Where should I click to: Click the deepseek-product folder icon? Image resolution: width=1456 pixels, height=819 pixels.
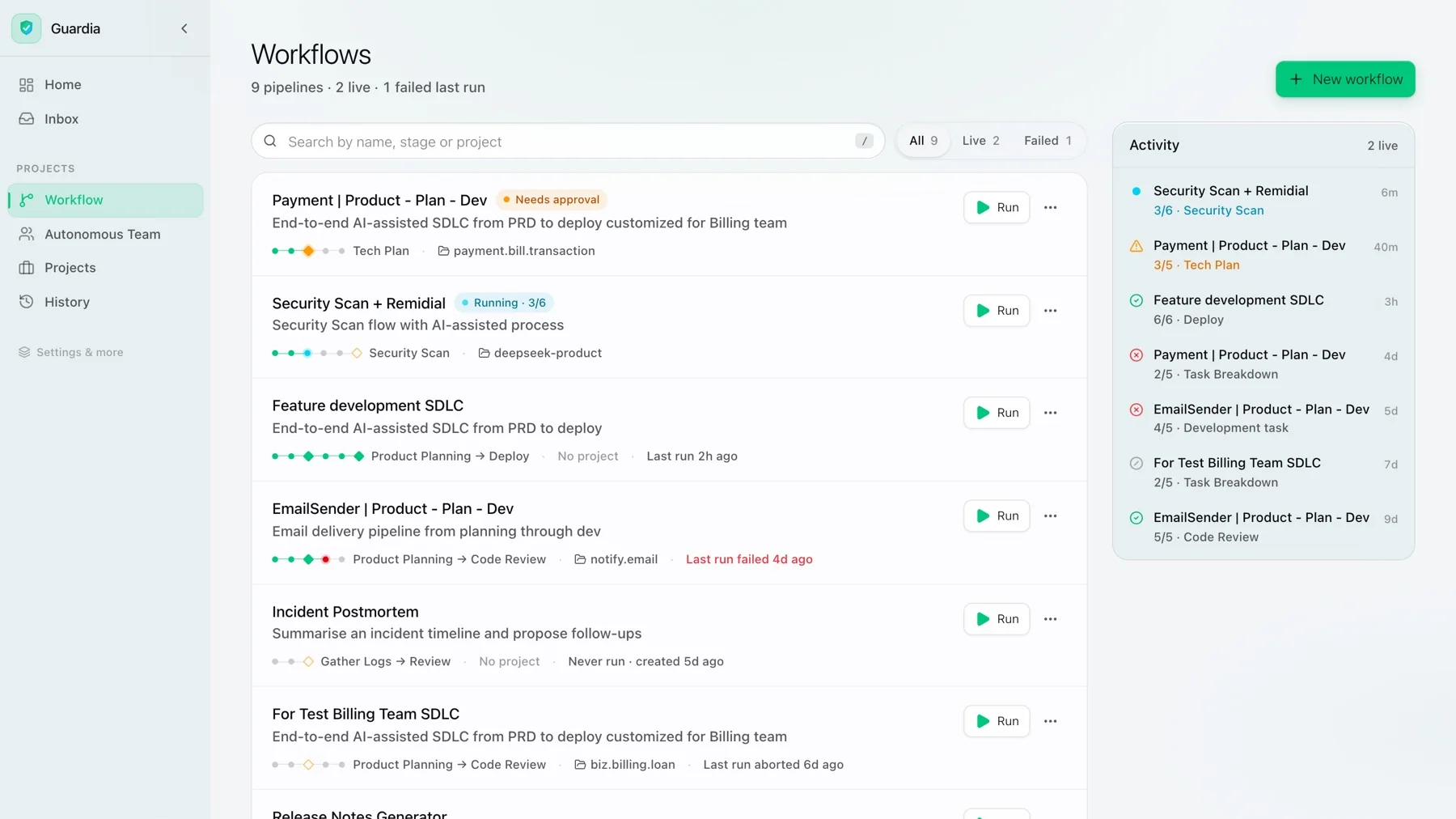484,353
